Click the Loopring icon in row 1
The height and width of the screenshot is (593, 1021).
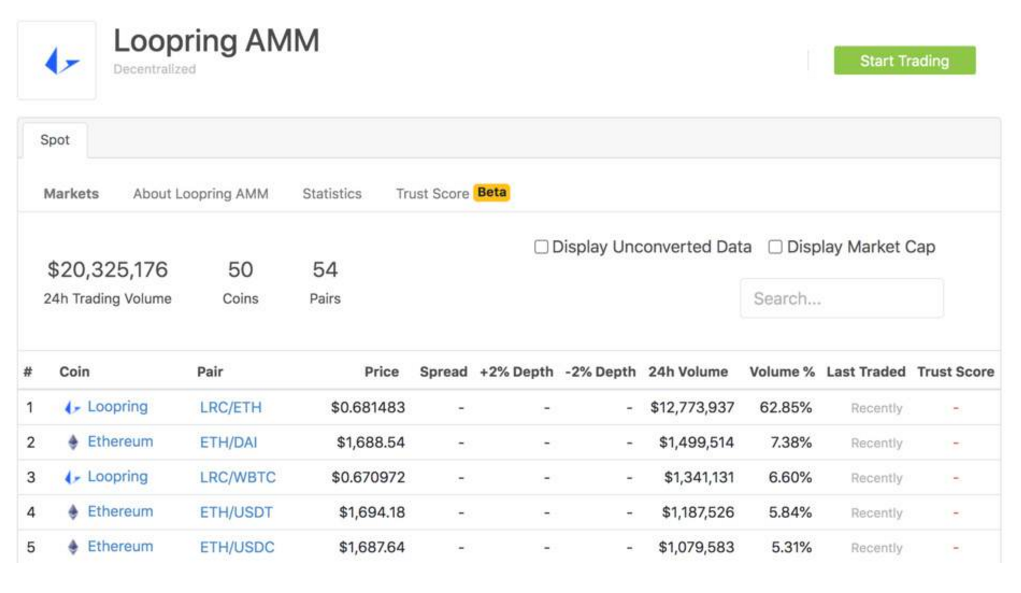72,407
